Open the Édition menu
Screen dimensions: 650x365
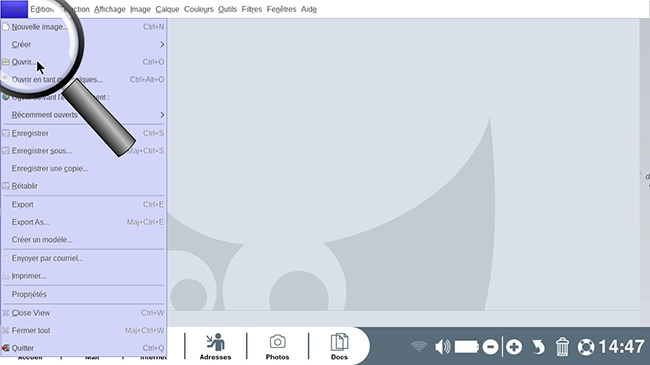[x=42, y=9]
